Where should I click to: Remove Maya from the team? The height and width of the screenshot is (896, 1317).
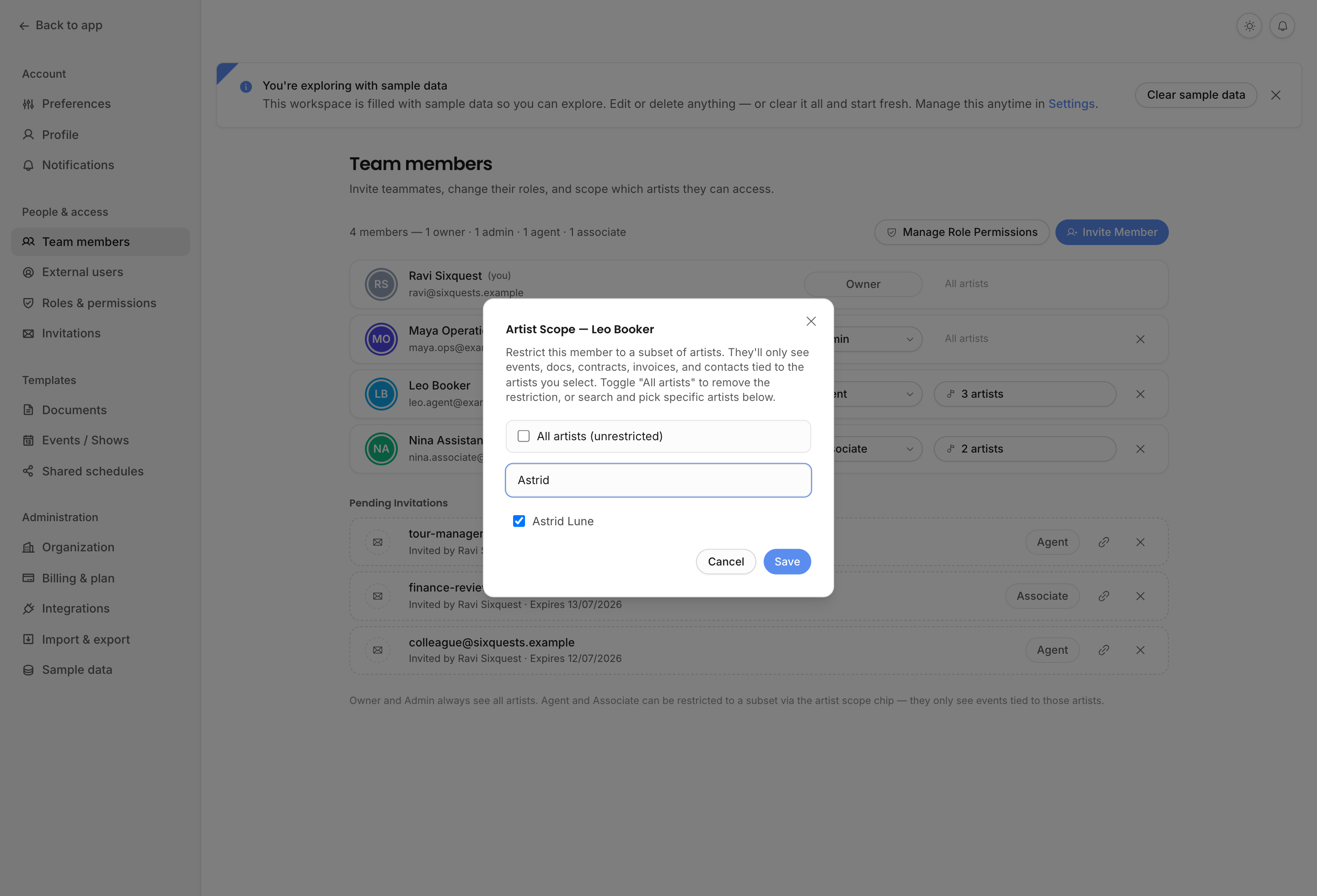[1140, 339]
